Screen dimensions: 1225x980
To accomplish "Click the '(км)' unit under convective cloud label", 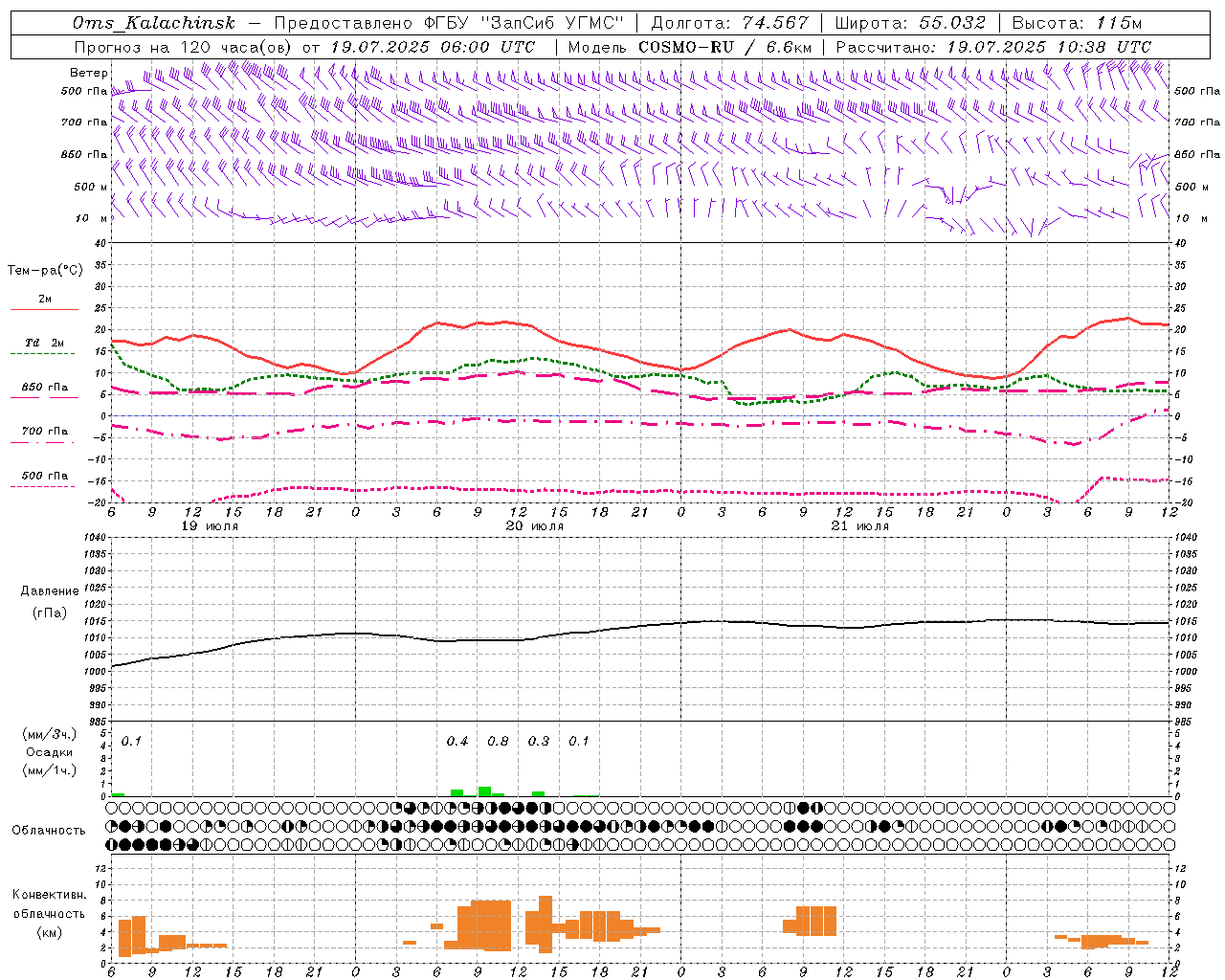I will point(49,933).
